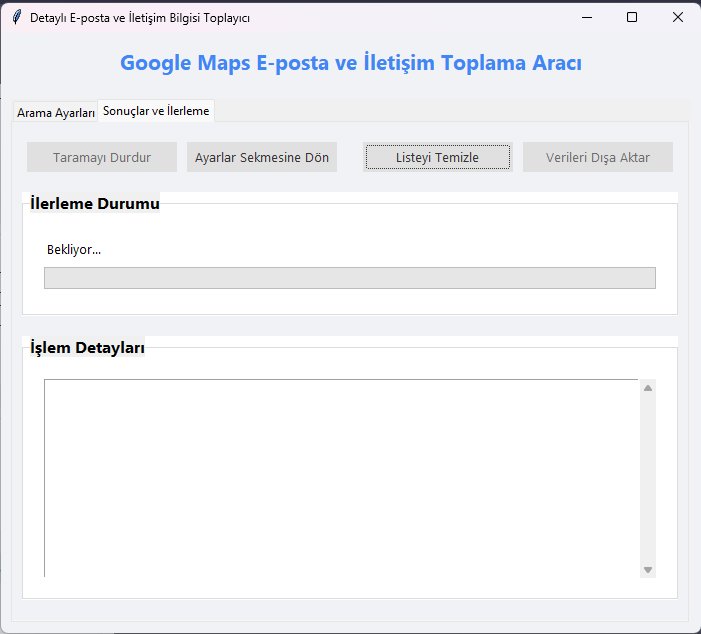Click the feather app icon in title bar

pyautogui.click(x=17, y=17)
